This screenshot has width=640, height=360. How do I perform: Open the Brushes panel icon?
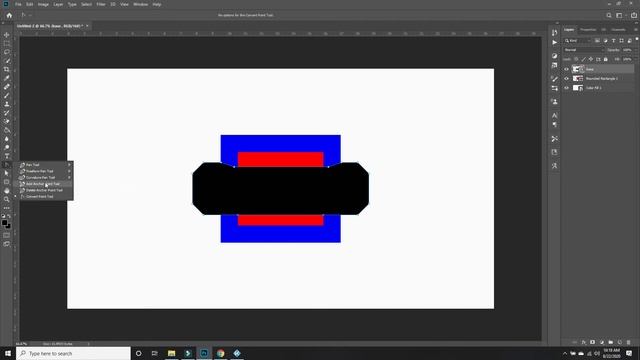click(554, 79)
